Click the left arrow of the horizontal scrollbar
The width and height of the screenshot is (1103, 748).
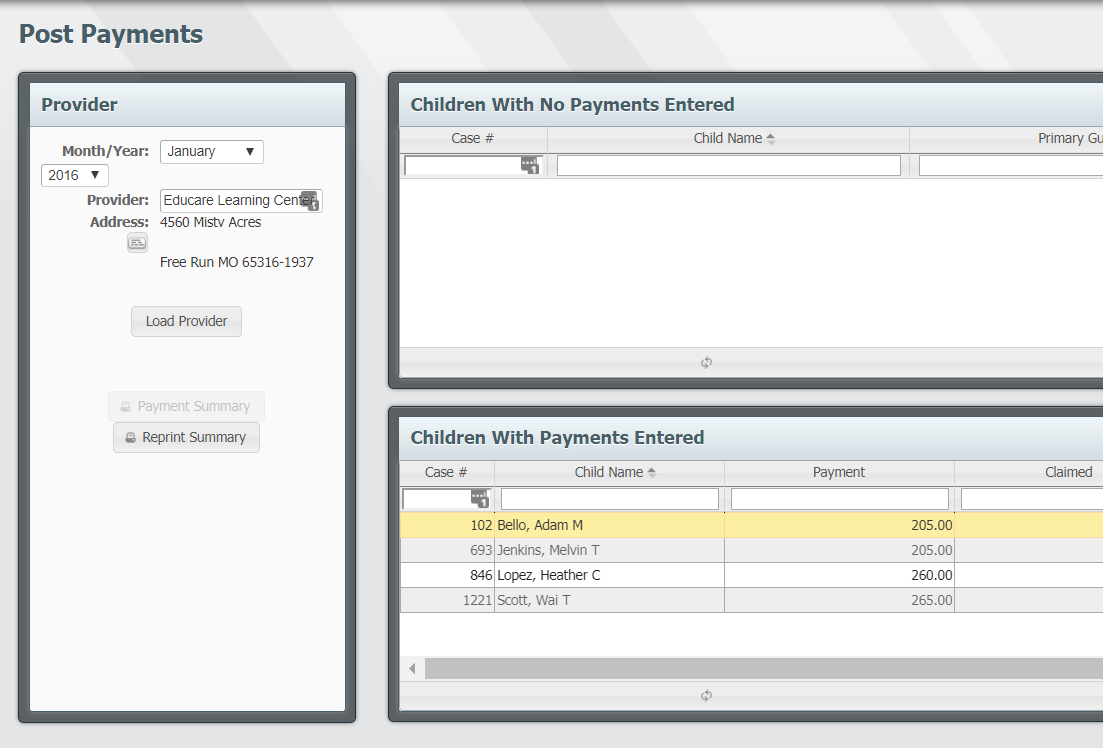pyautogui.click(x=413, y=668)
